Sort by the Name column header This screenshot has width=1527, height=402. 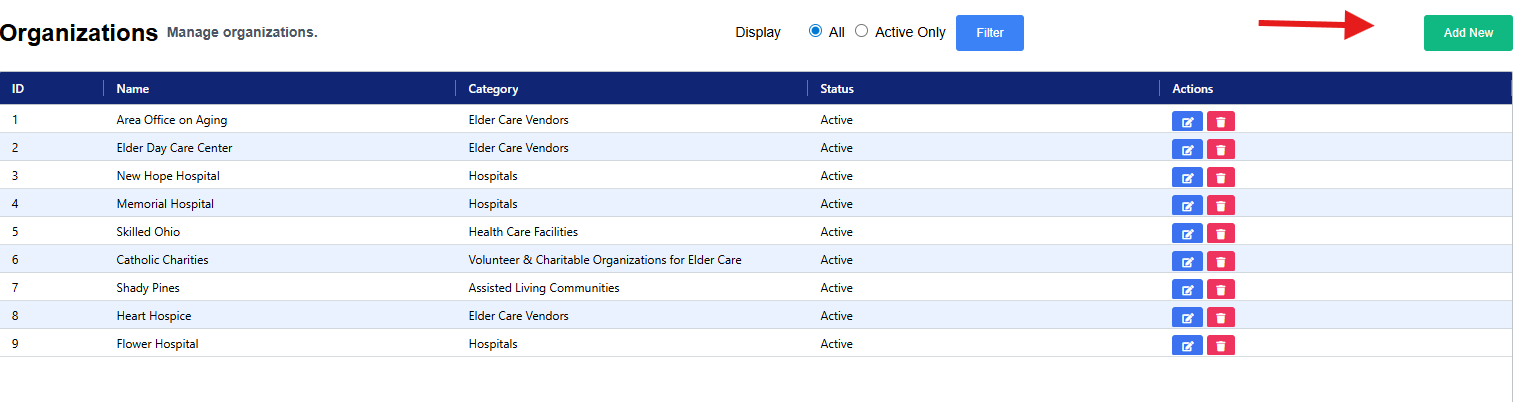[x=133, y=89]
